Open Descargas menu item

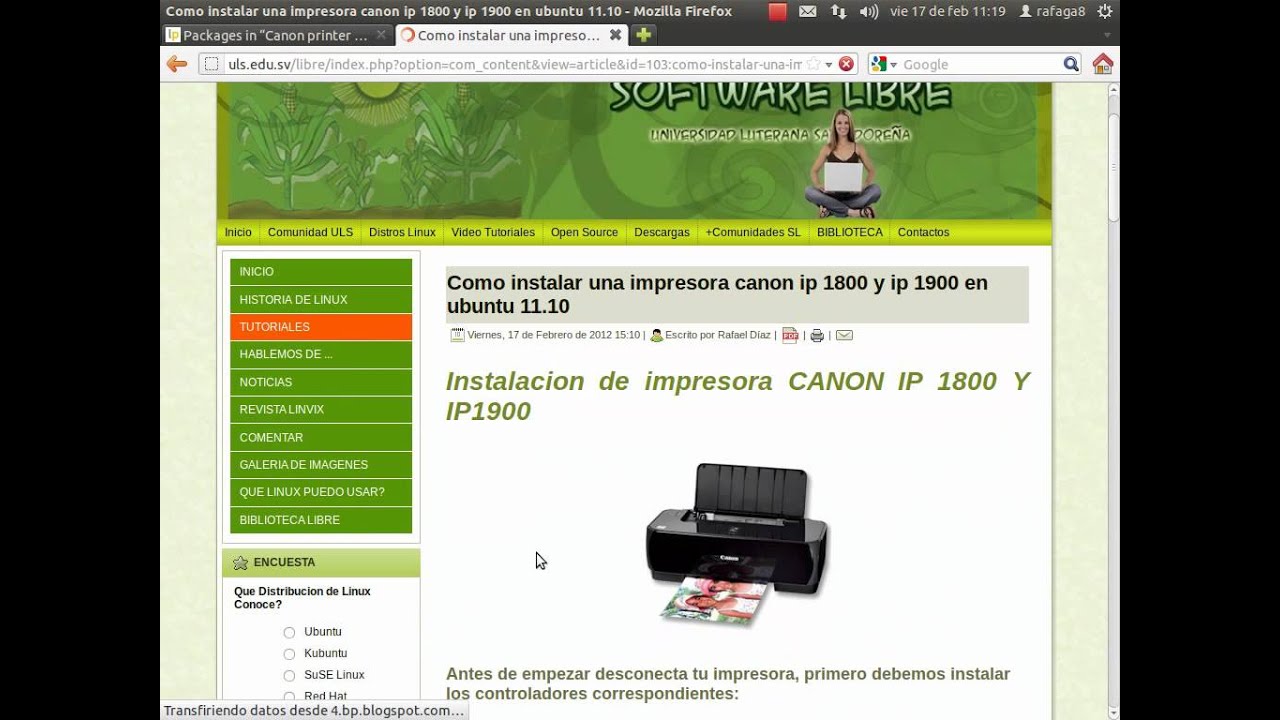pos(662,232)
